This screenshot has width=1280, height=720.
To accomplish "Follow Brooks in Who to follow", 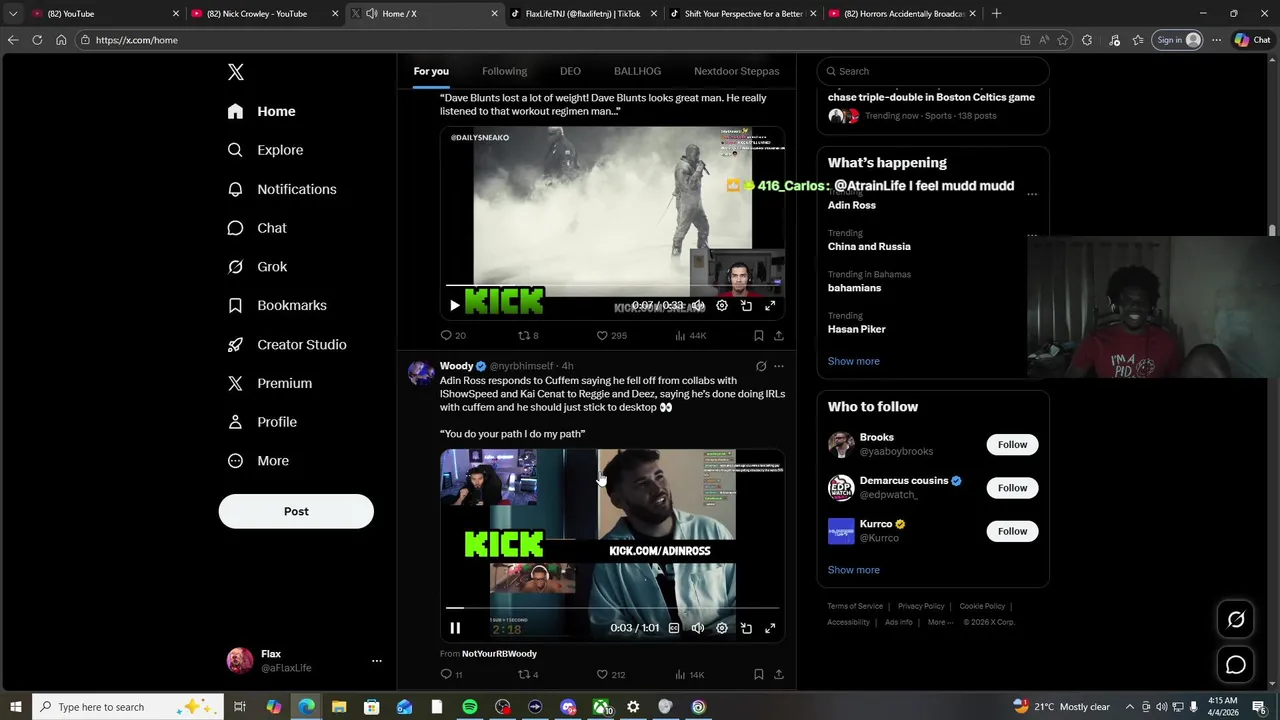I will click(x=1012, y=445).
